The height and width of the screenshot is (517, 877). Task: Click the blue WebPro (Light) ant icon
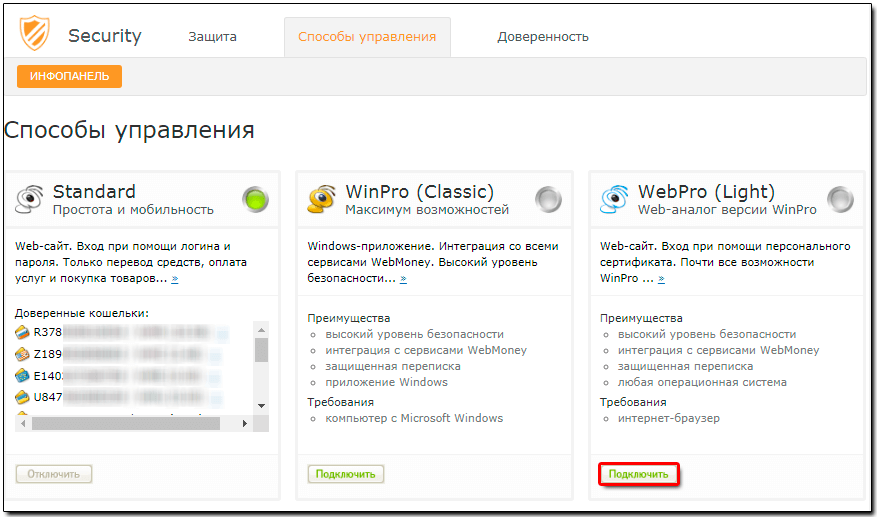(x=615, y=200)
